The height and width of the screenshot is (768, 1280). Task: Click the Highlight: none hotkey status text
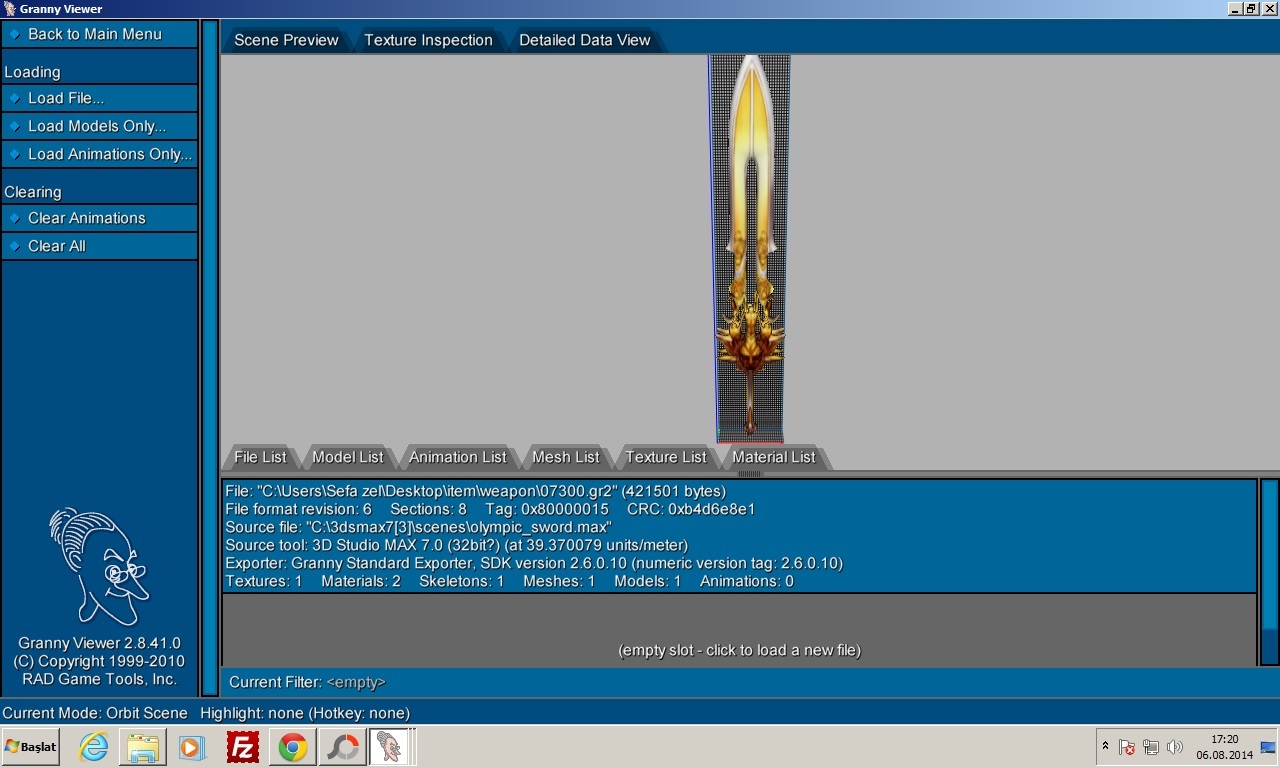(x=305, y=713)
